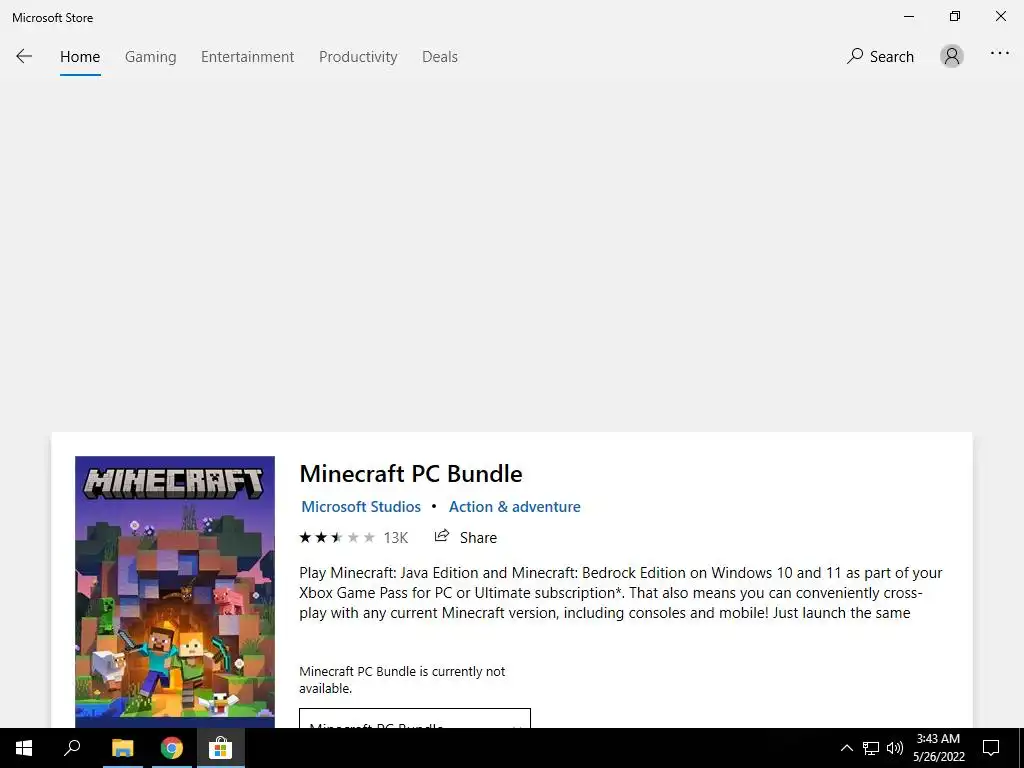This screenshot has height=768, width=1024.
Task: Restore down the Microsoft Store window
Action: [x=955, y=16]
